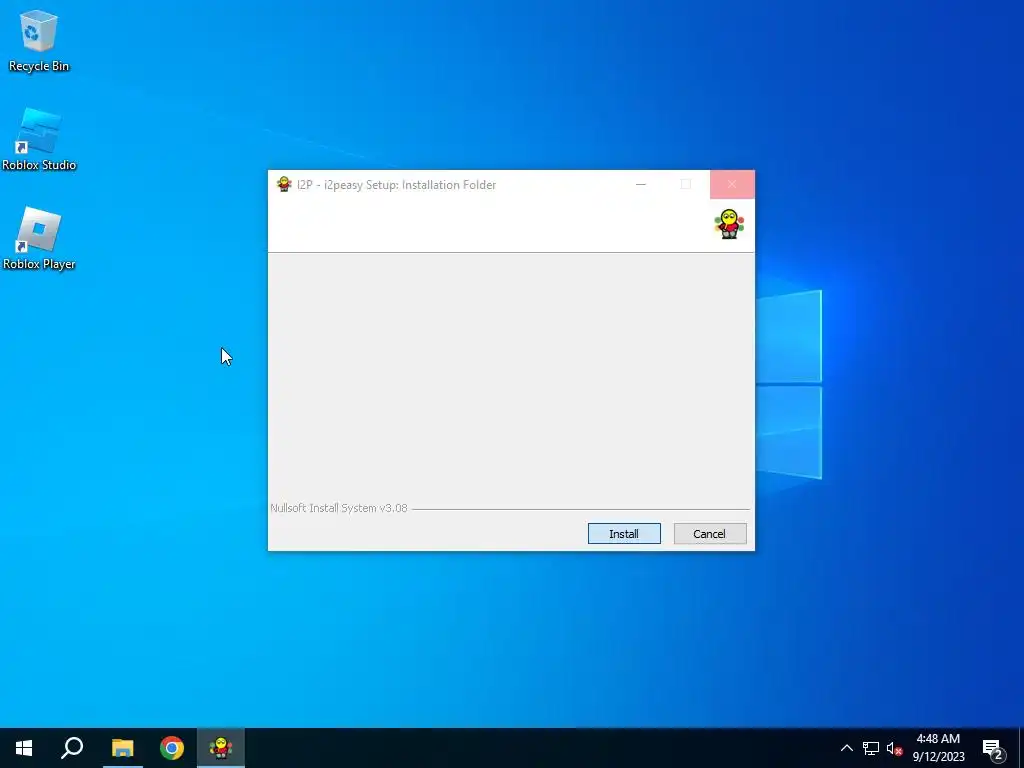Minimize the I2P setup window
This screenshot has height=768, width=1024.
pyautogui.click(x=641, y=185)
